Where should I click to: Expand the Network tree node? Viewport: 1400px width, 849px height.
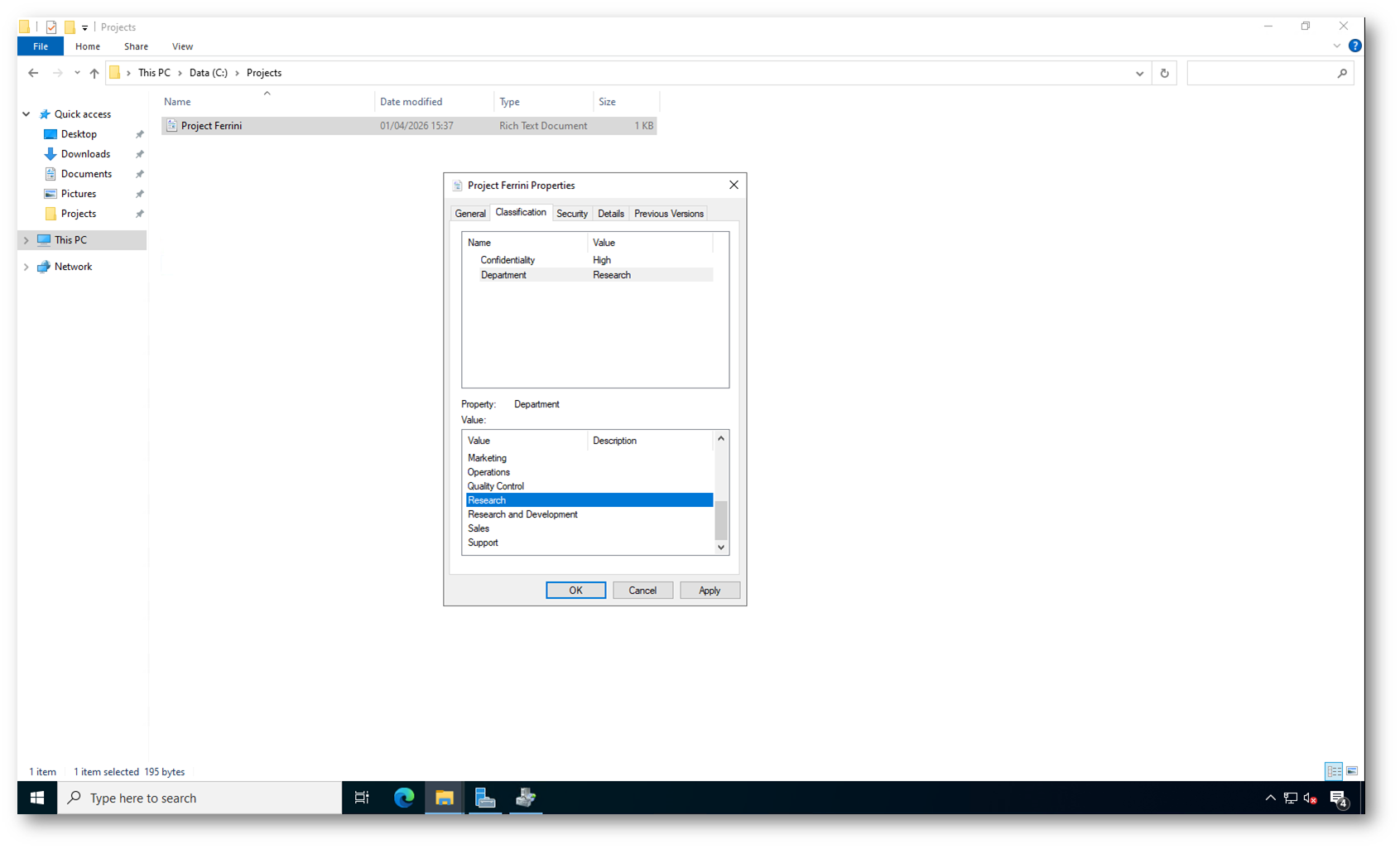(26, 267)
